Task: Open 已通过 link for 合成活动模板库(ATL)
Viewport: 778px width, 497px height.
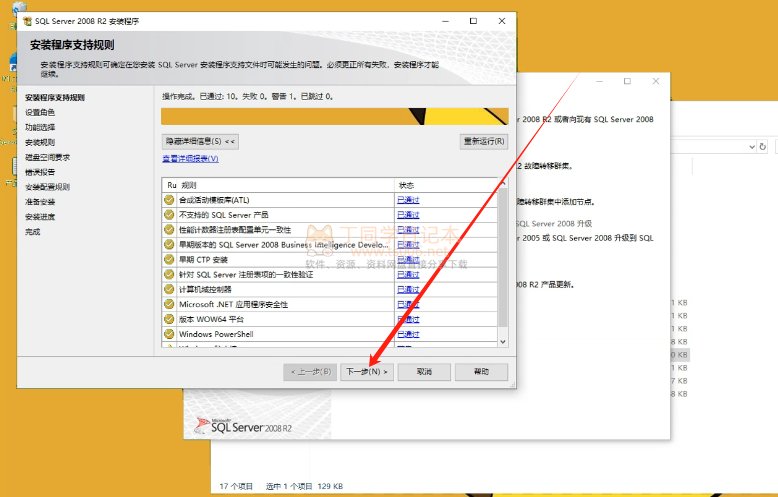Action: (408, 200)
